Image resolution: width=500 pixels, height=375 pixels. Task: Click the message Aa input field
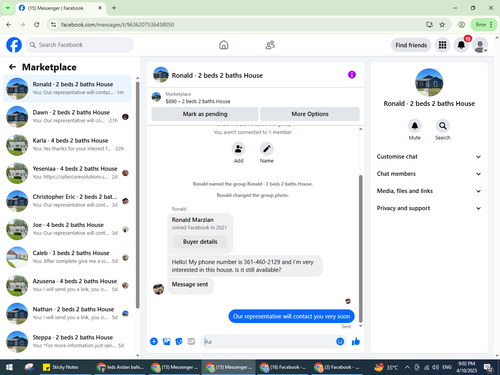tap(268, 341)
